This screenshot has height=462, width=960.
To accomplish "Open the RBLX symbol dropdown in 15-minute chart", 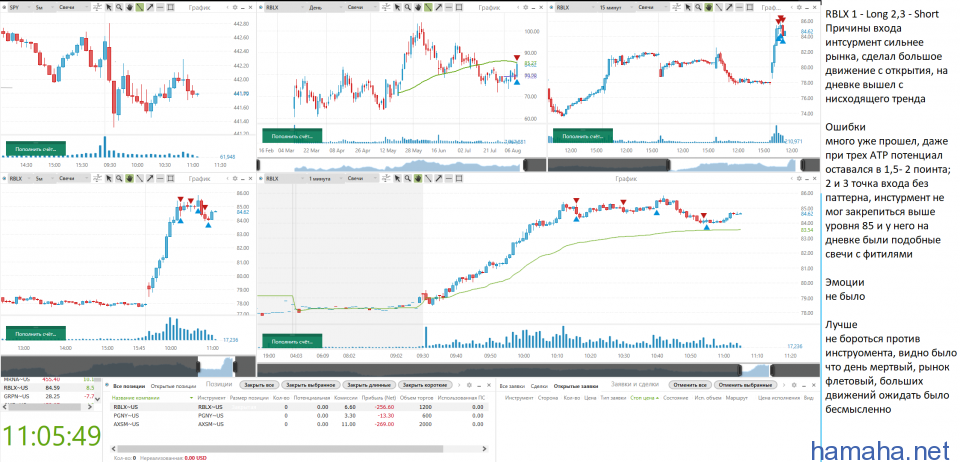I will point(574,7).
